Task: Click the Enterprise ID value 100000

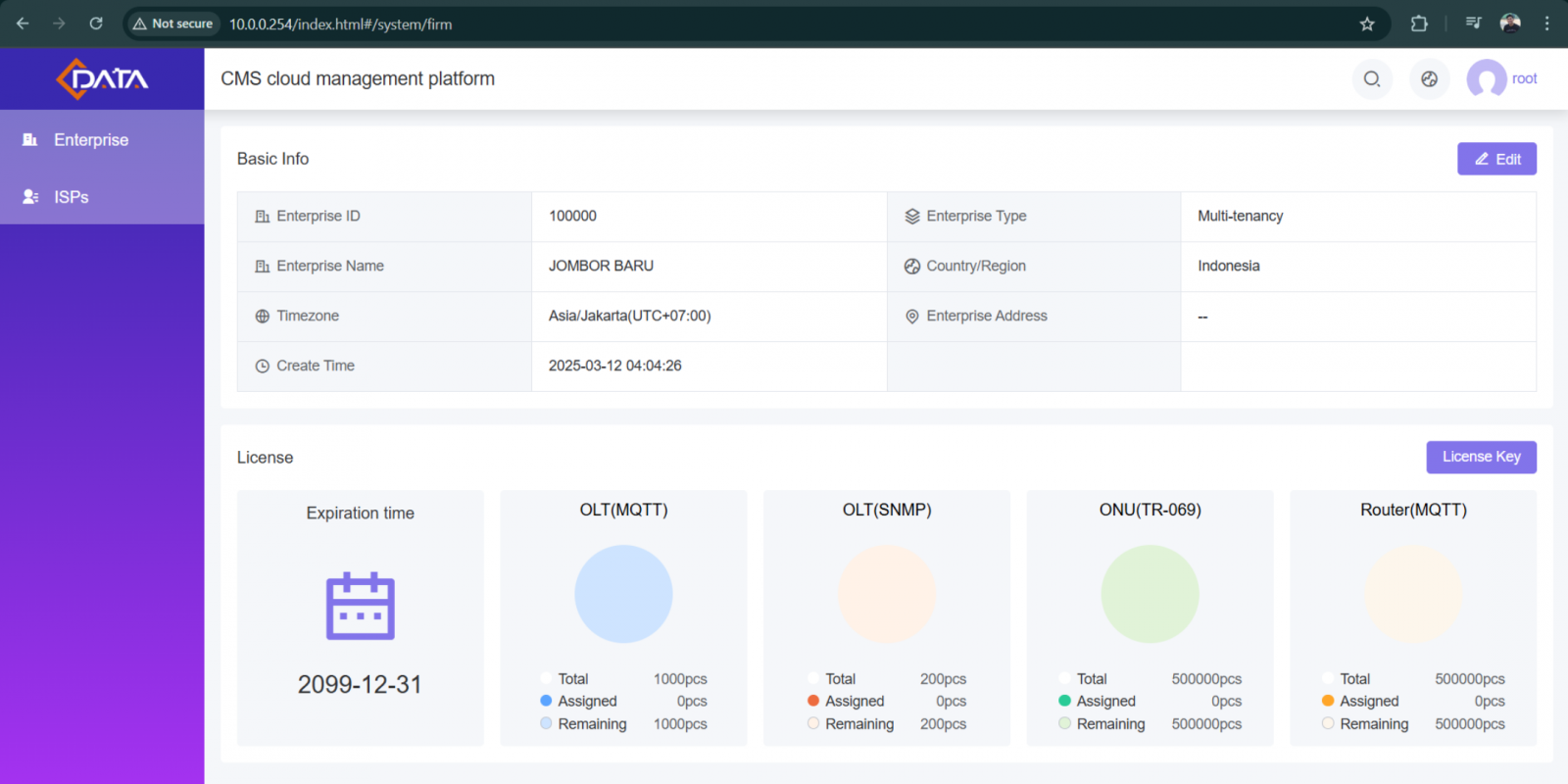Action: (x=572, y=216)
